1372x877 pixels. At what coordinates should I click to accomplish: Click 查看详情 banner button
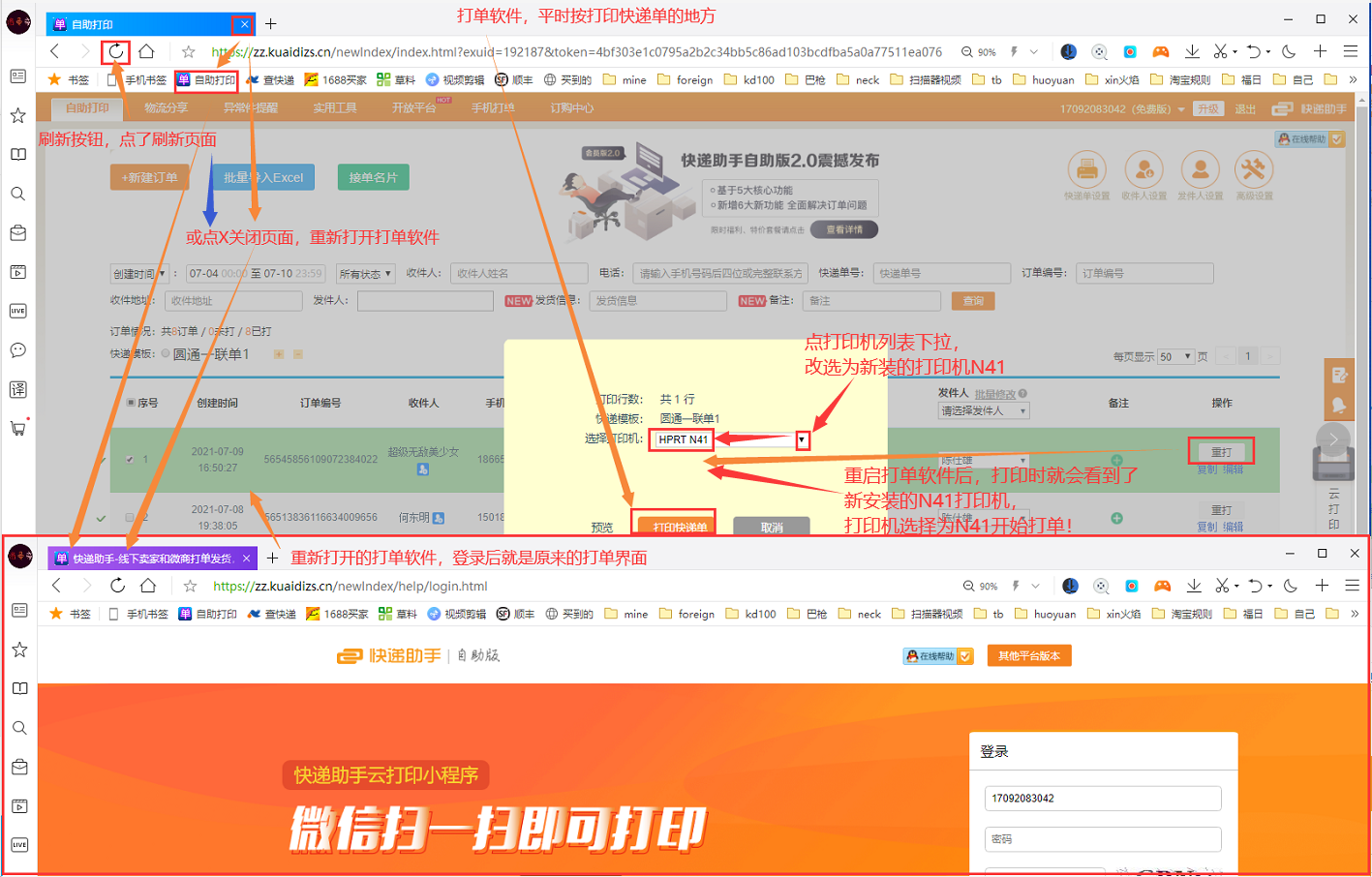pyautogui.click(x=844, y=229)
